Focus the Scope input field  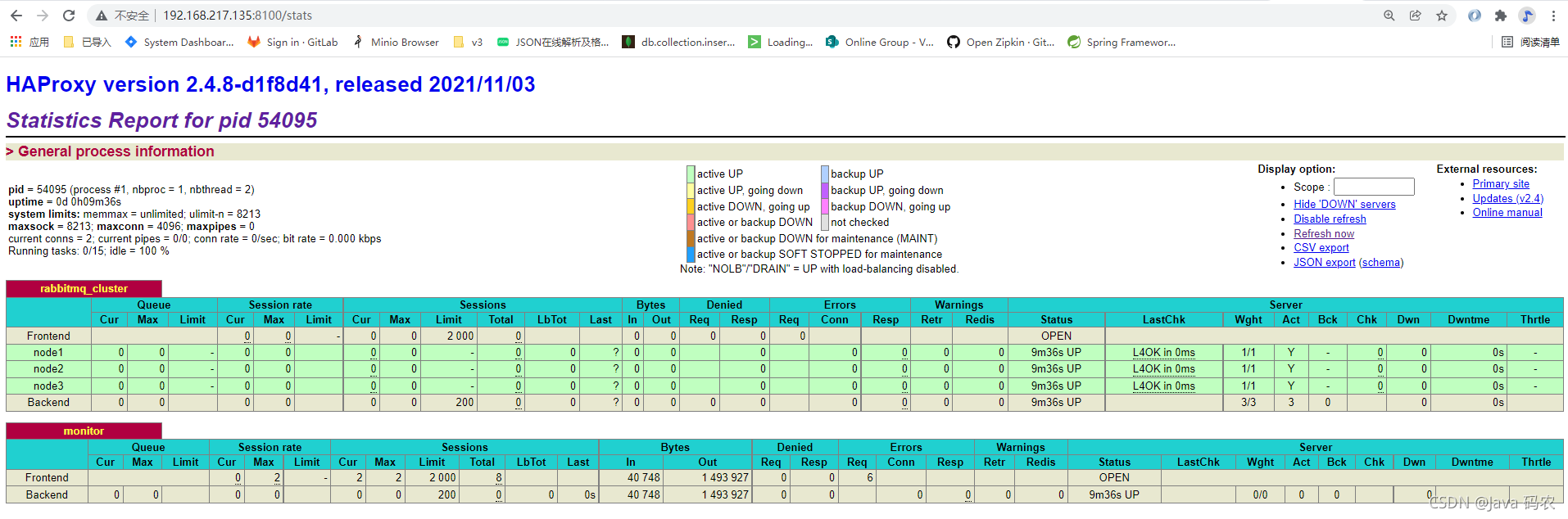click(x=1374, y=187)
